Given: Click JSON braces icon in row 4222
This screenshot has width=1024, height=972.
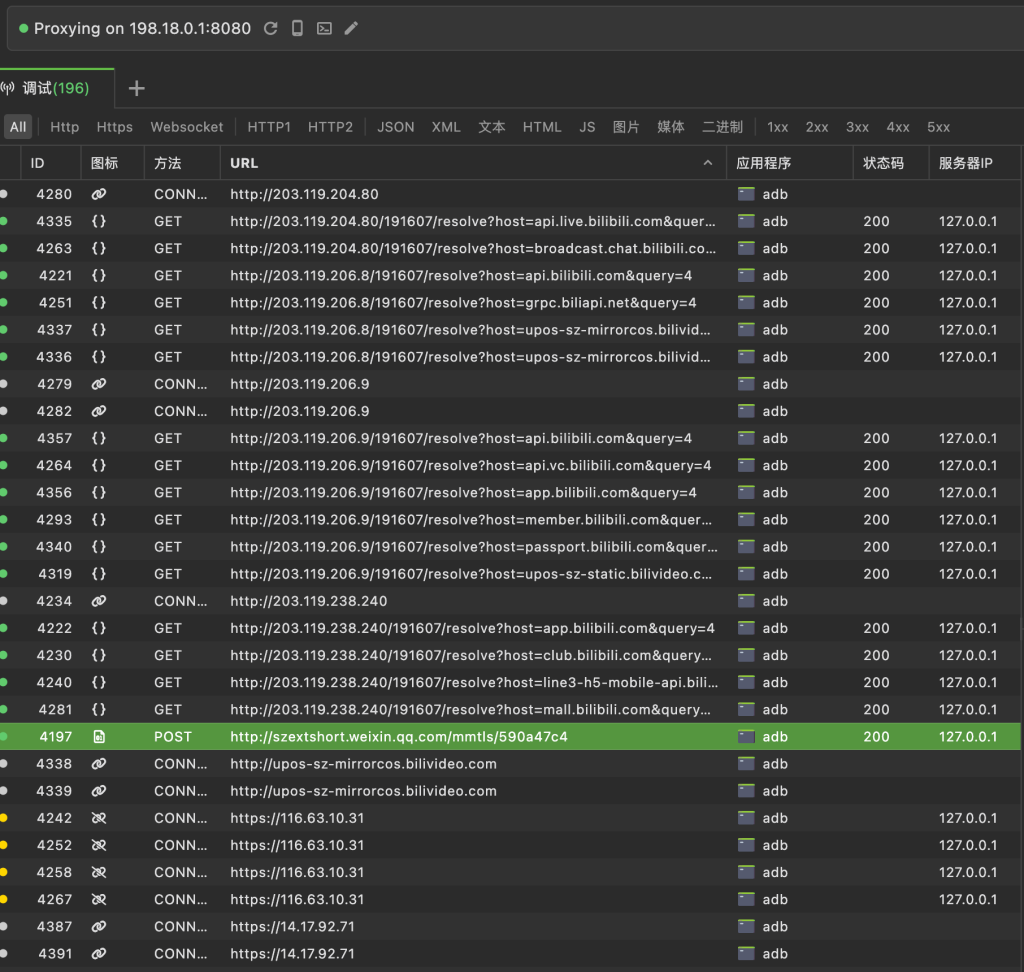Looking at the screenshot, I should [99, 628].
